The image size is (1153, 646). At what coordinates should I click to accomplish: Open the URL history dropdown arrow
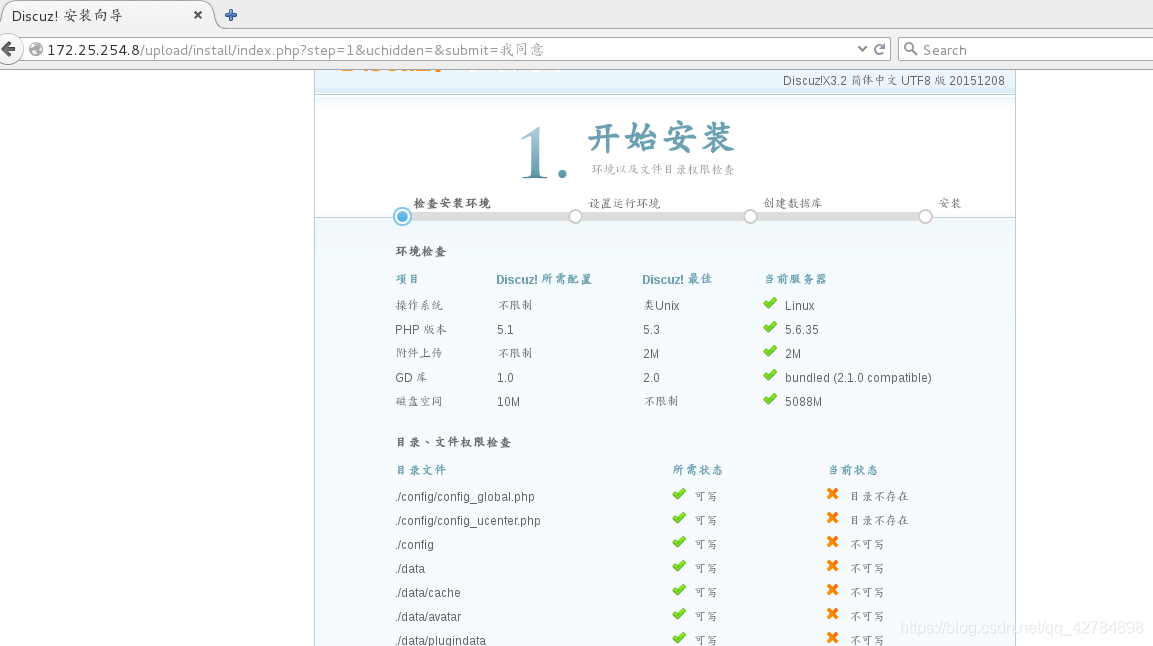(862, 49)
